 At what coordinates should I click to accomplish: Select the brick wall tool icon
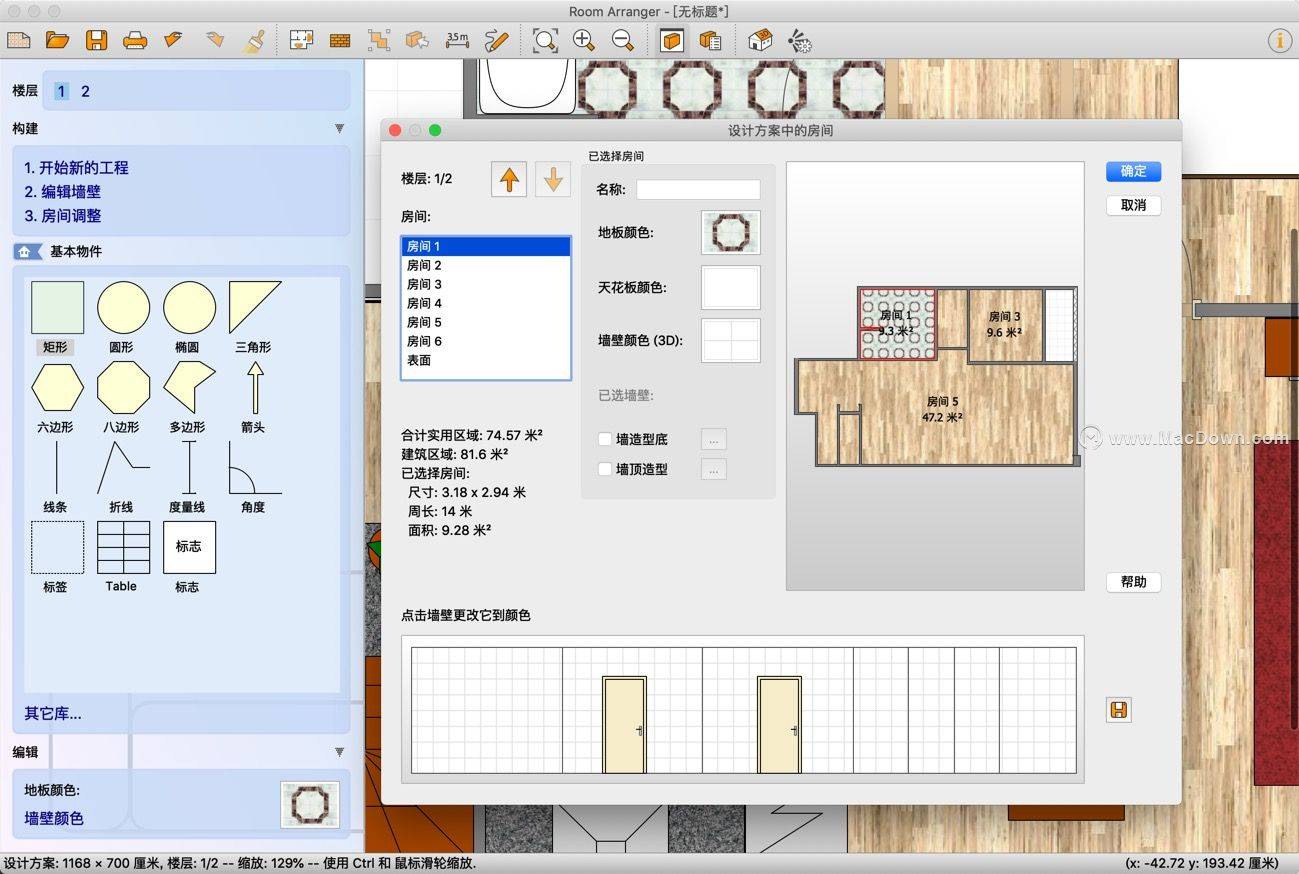click(340, 40)
